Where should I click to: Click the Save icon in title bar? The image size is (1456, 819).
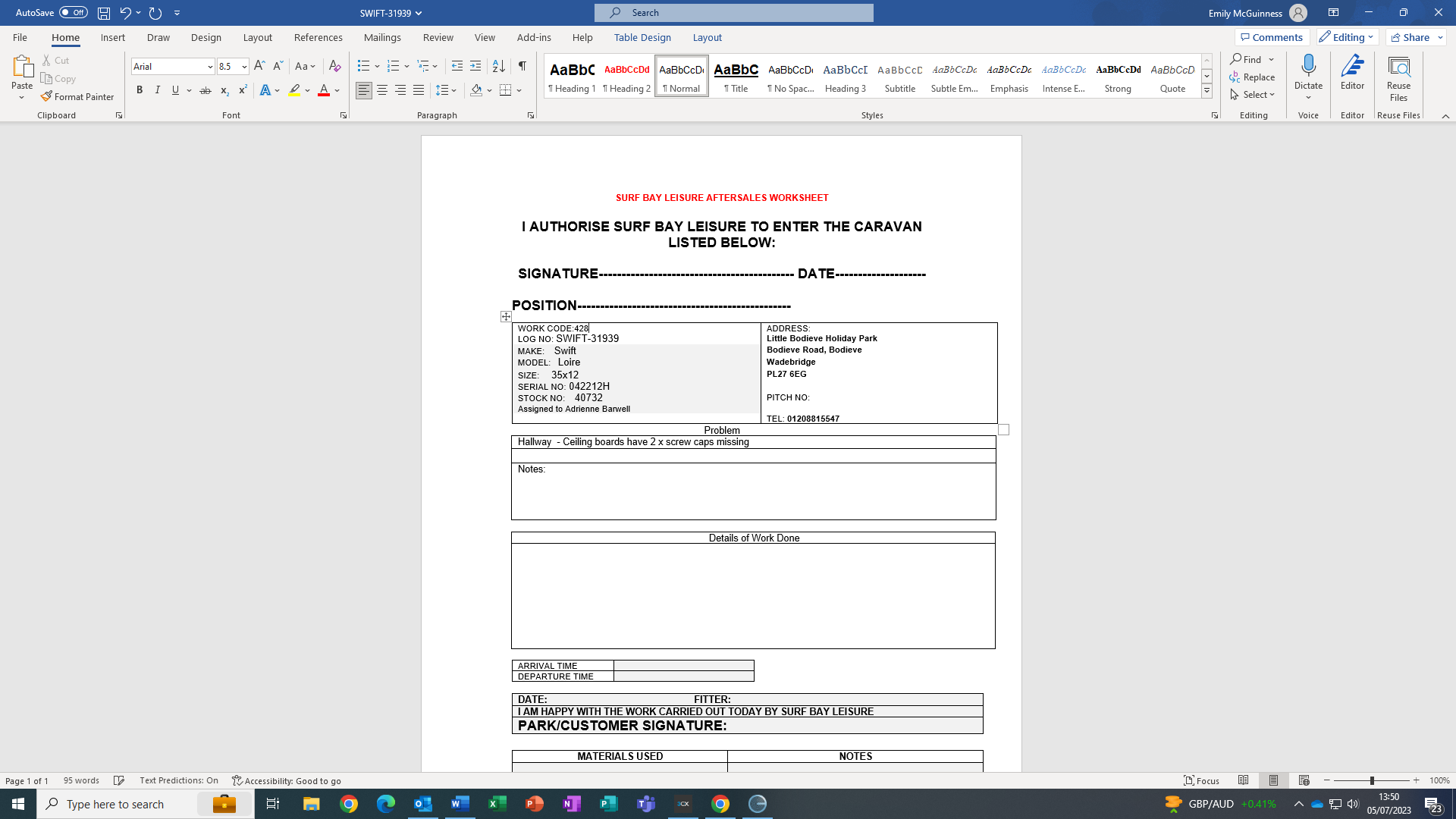point(104,13)
